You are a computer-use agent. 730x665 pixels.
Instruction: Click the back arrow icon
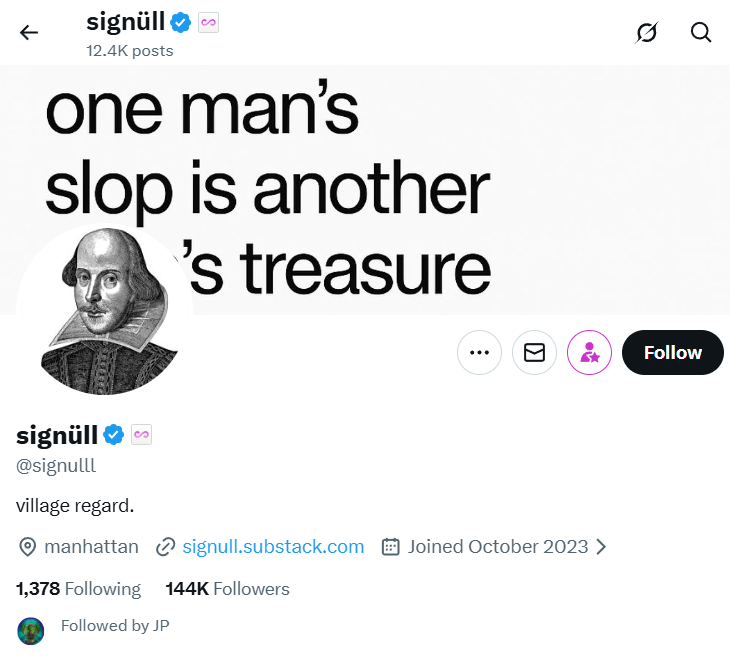28,32
